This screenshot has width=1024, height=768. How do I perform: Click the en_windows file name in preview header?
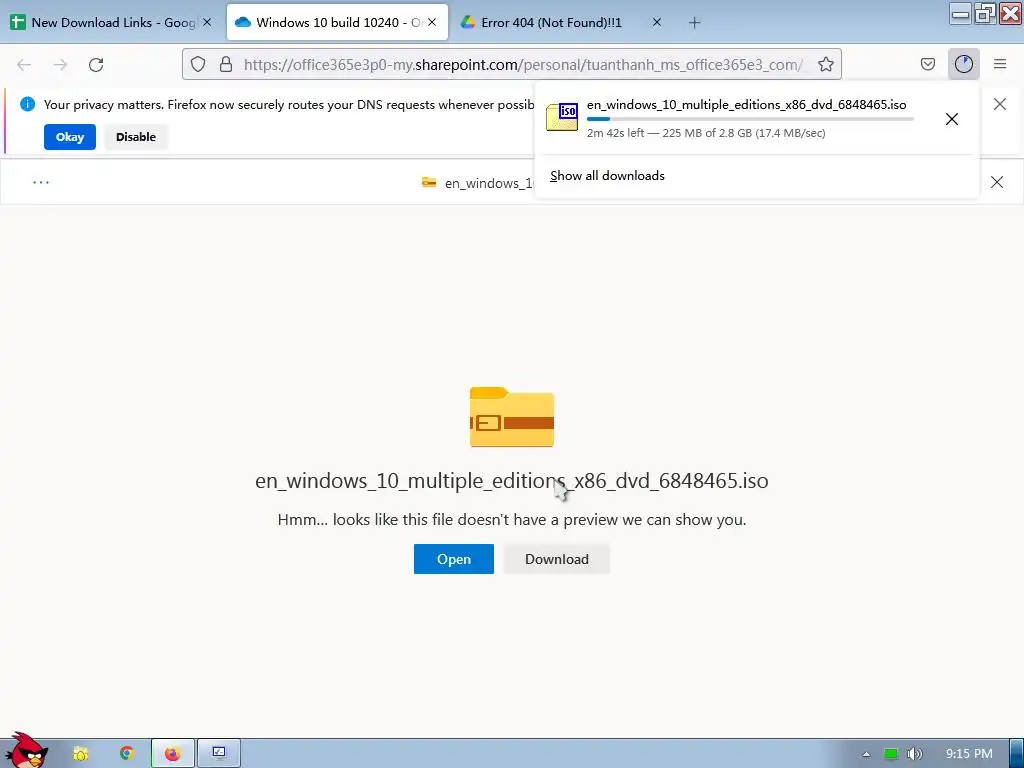tap(489, 184)
